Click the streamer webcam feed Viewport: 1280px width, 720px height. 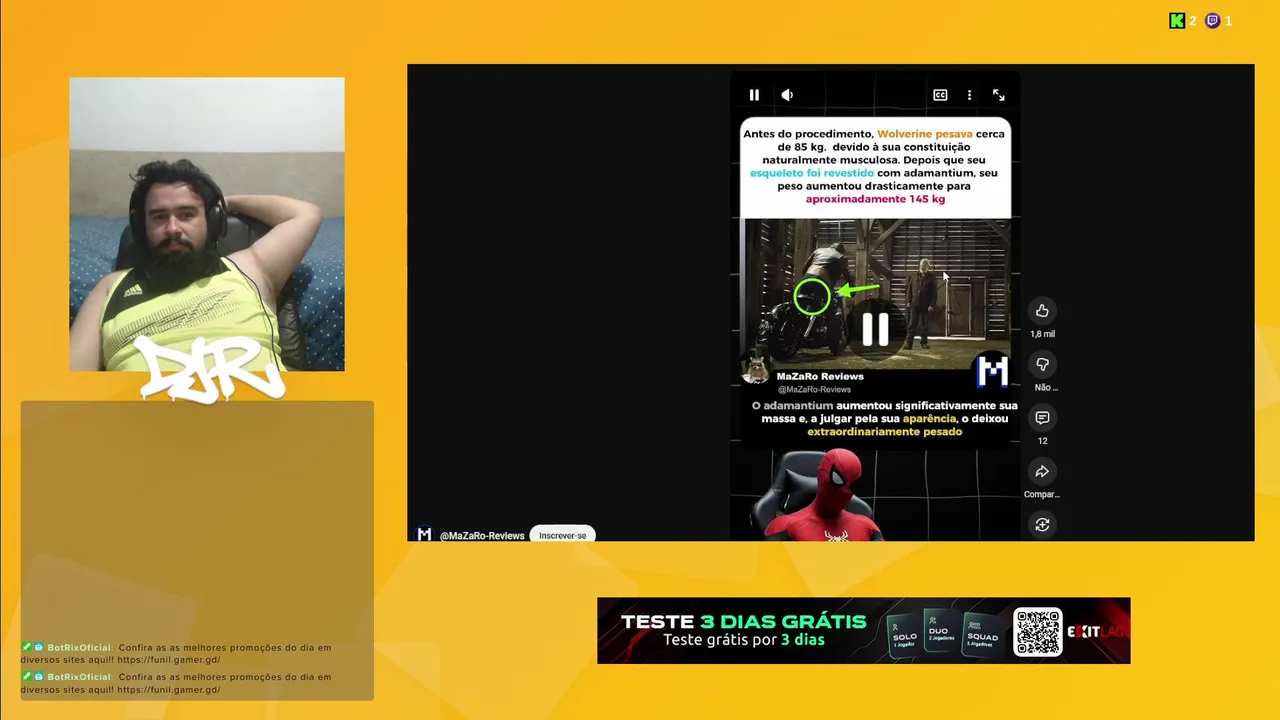point(207,224)
